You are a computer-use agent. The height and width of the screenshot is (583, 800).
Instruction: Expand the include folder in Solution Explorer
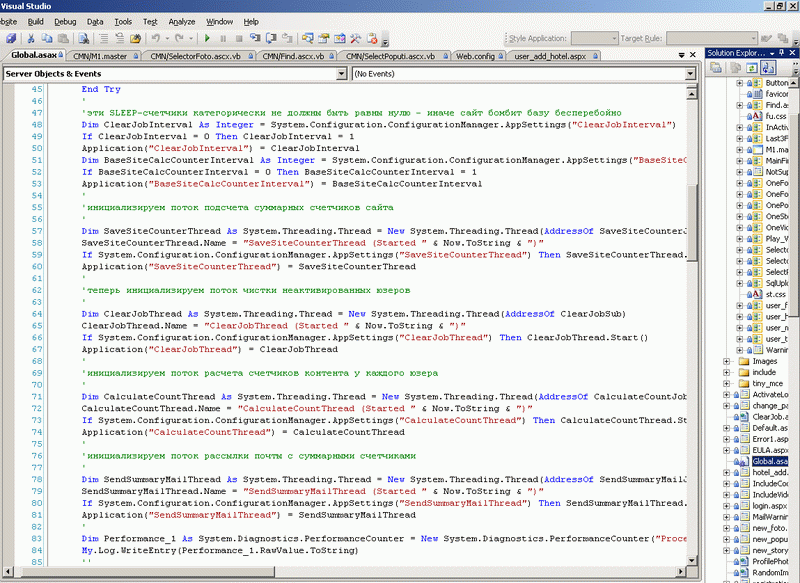click(x=725, y=371)
